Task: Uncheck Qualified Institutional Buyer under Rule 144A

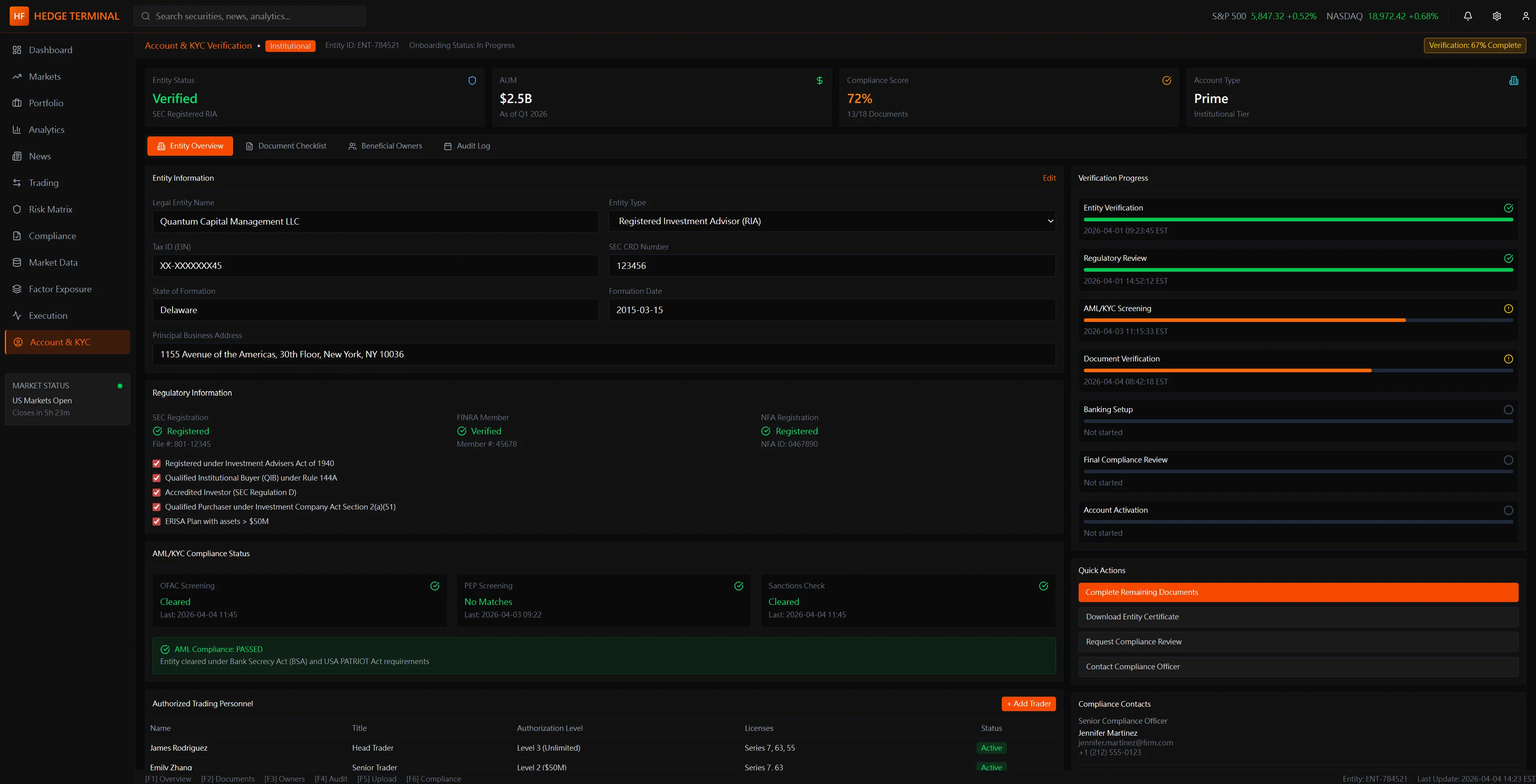Action: coord(156,478)
